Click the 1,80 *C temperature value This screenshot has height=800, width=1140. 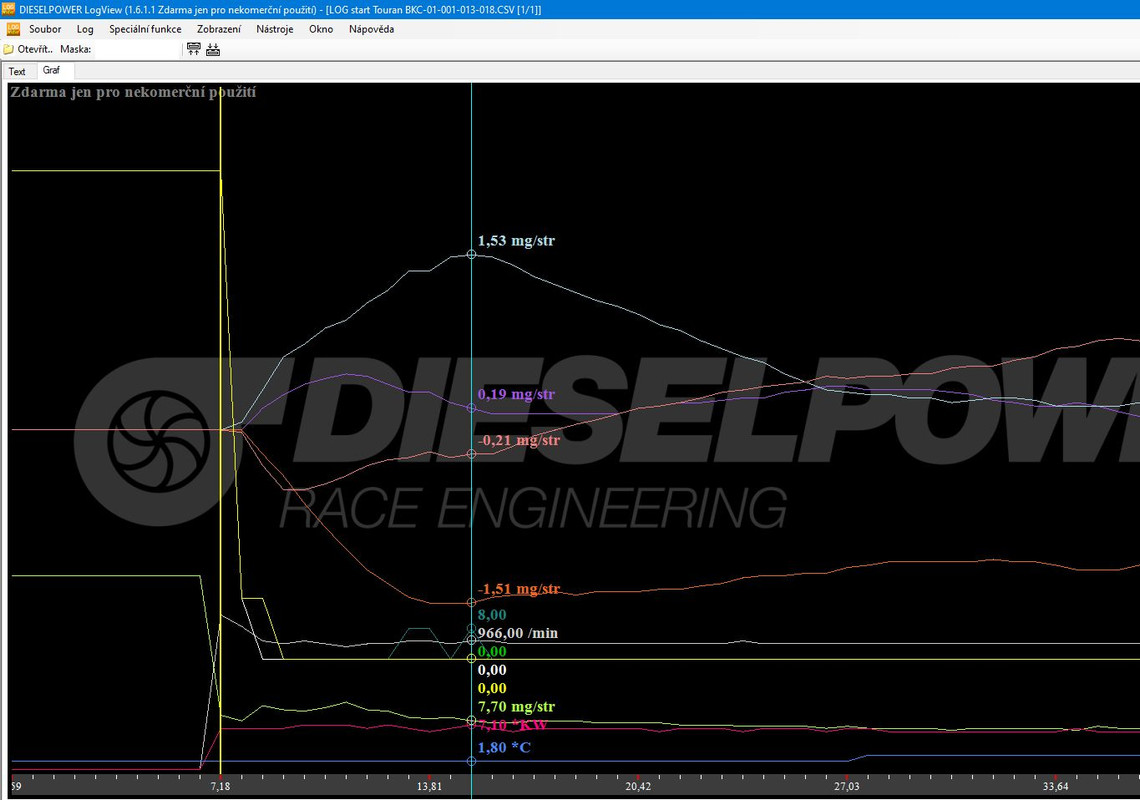click(504, 748)
